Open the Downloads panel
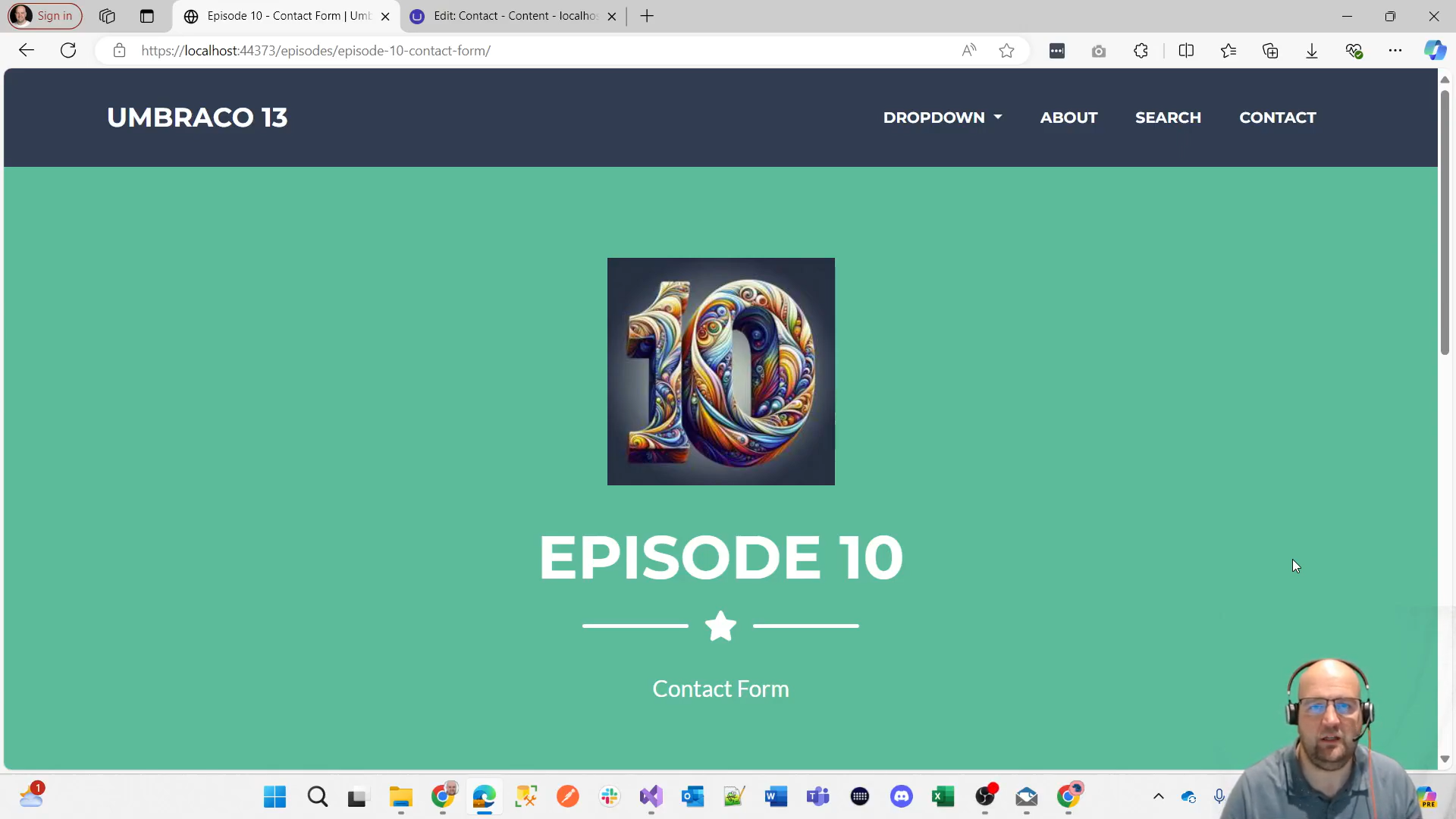This screenshot has height=819, width=1456. [1312, 50]
